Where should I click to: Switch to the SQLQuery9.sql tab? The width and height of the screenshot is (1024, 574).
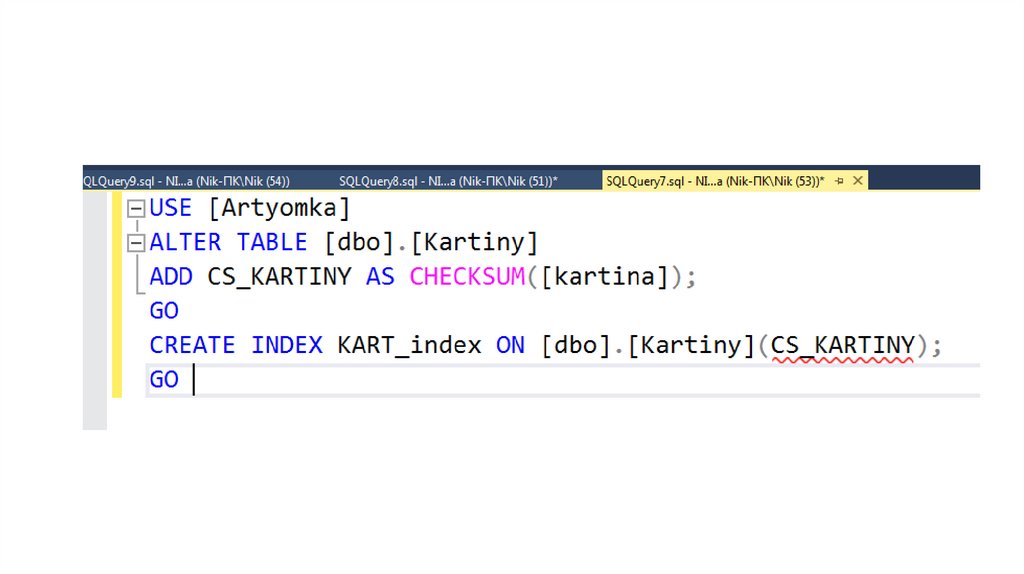186,181
